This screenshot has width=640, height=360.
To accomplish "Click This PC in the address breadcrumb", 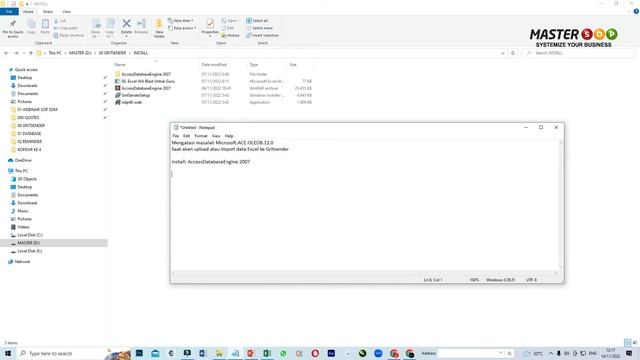I will click(55, 53).
